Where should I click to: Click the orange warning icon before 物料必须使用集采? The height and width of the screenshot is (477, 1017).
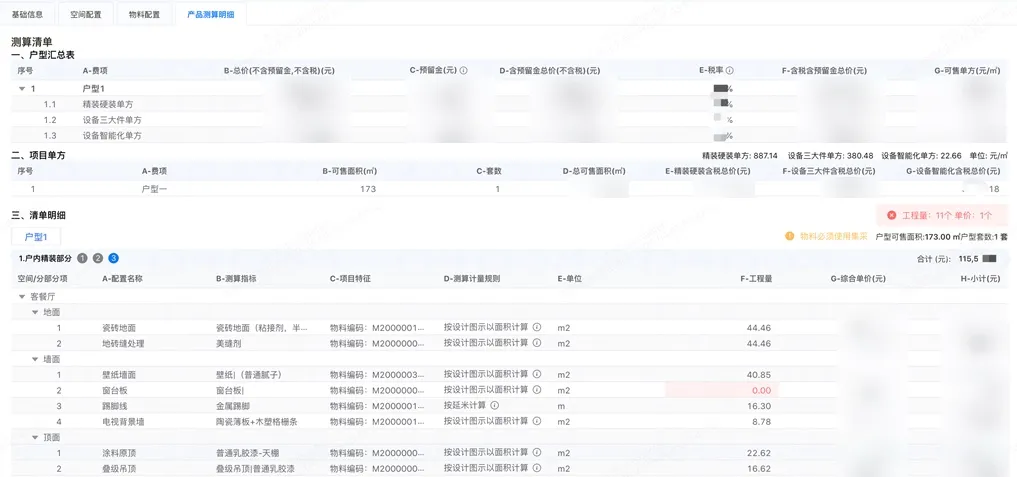tap(789, 236)
